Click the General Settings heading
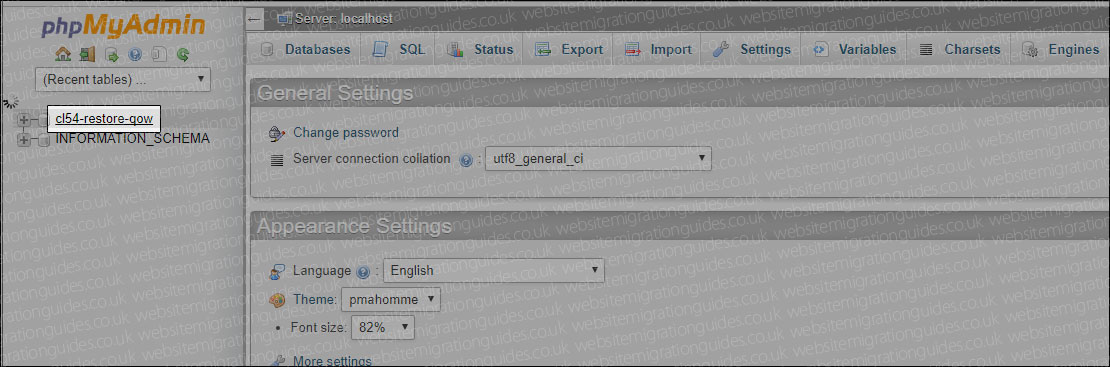The width and height of the screenshot is (1110, 367). tap(335, 93)
